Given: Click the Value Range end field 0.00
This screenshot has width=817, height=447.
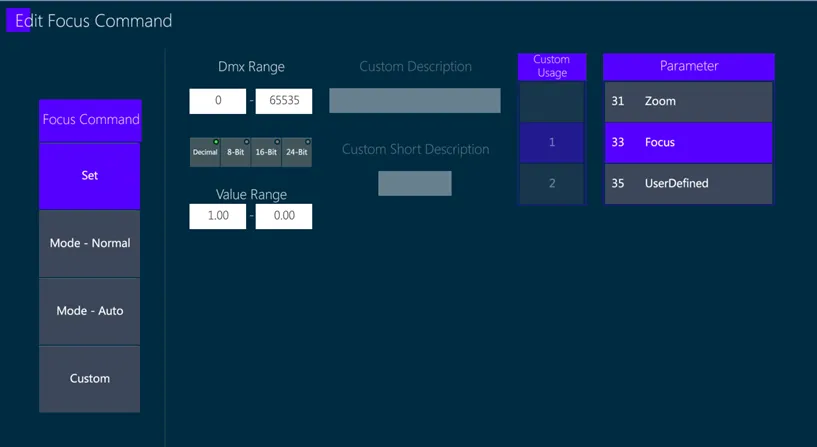Looking at the screenshot, I should point(284,216).
